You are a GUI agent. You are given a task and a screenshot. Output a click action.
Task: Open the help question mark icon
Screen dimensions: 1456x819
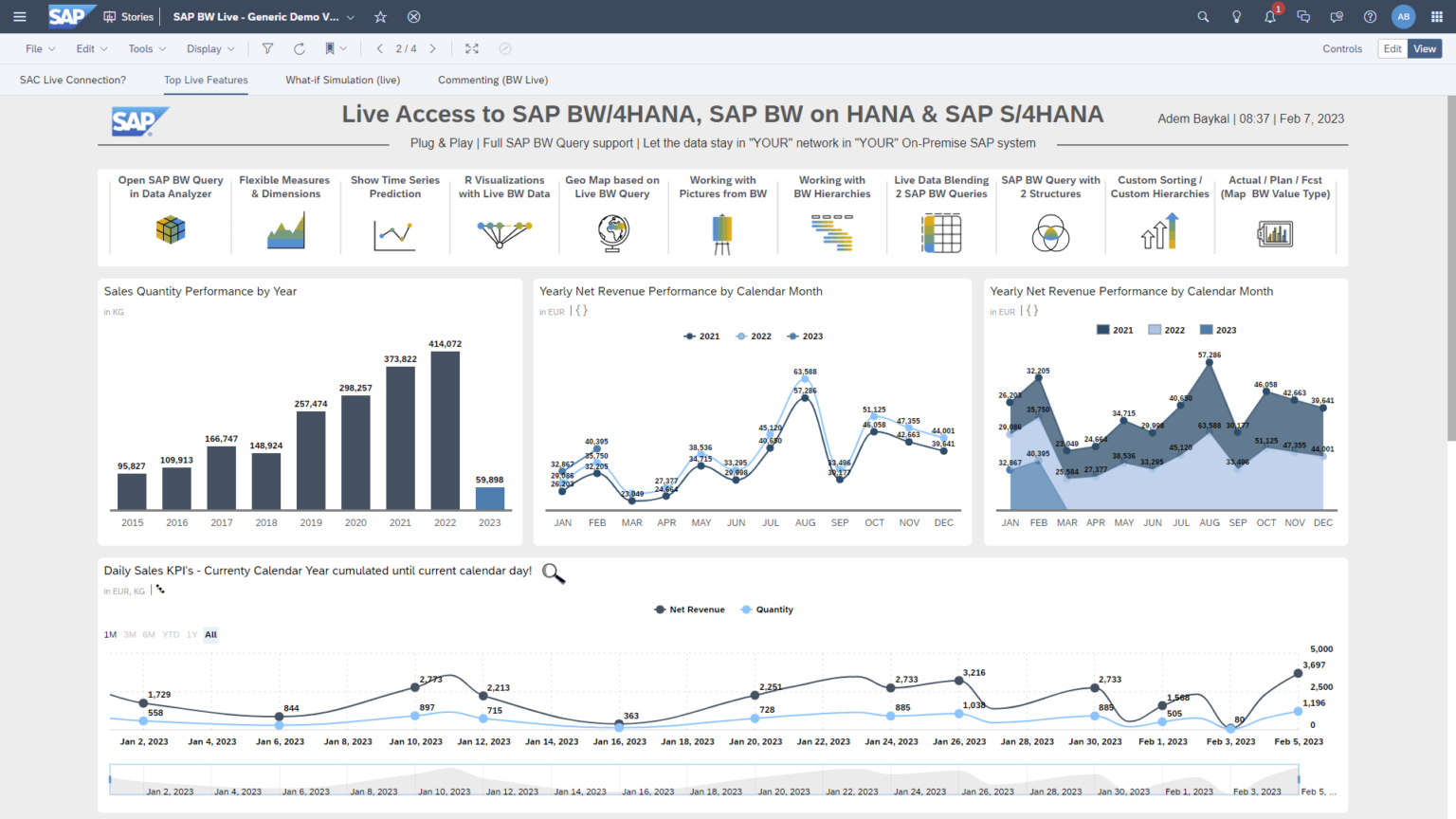pos(1369,16)
